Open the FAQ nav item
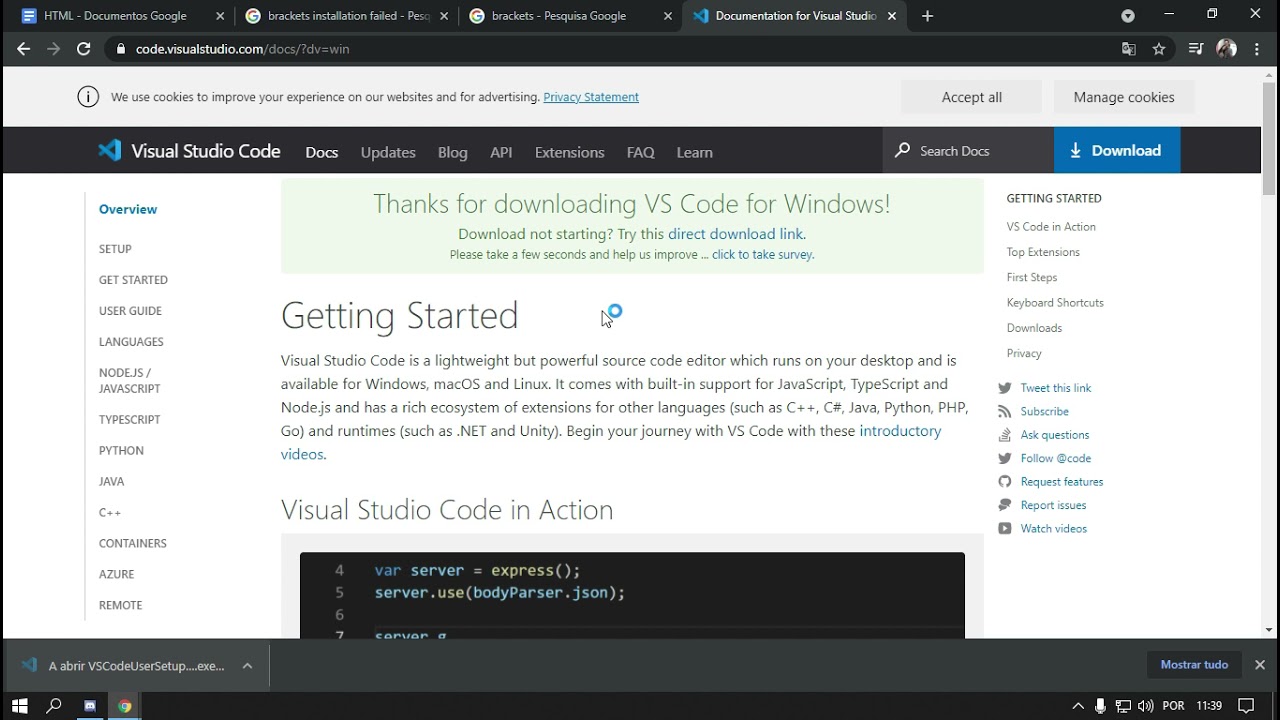This screenshot has height=720, width=1280. pyautogui.click(x=640, y=152)
